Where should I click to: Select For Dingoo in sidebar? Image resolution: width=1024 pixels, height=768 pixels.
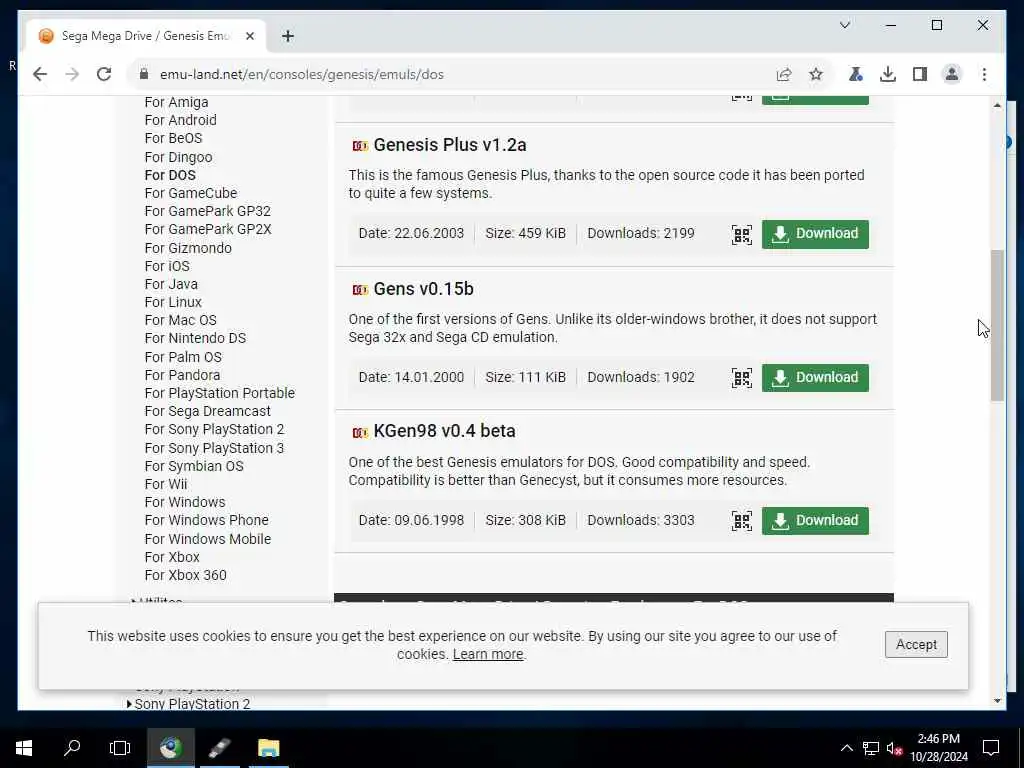[178, 157]
